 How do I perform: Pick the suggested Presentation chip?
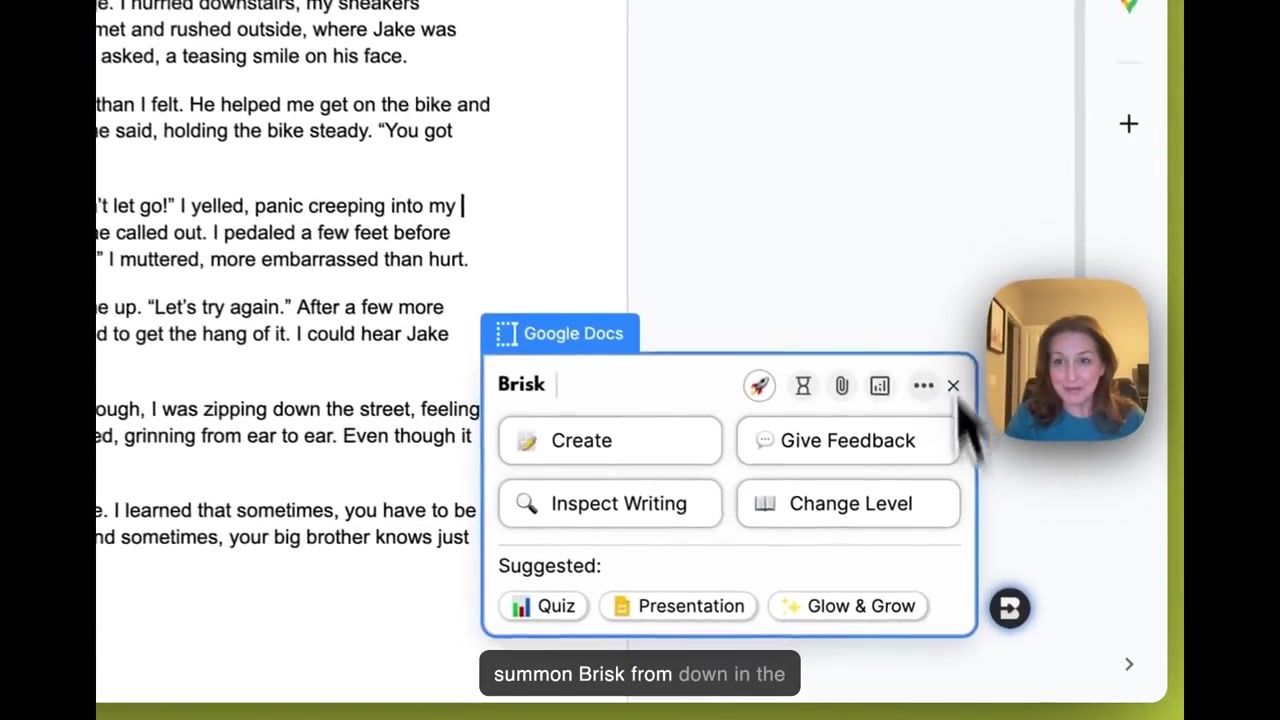(x=679, y=606)
